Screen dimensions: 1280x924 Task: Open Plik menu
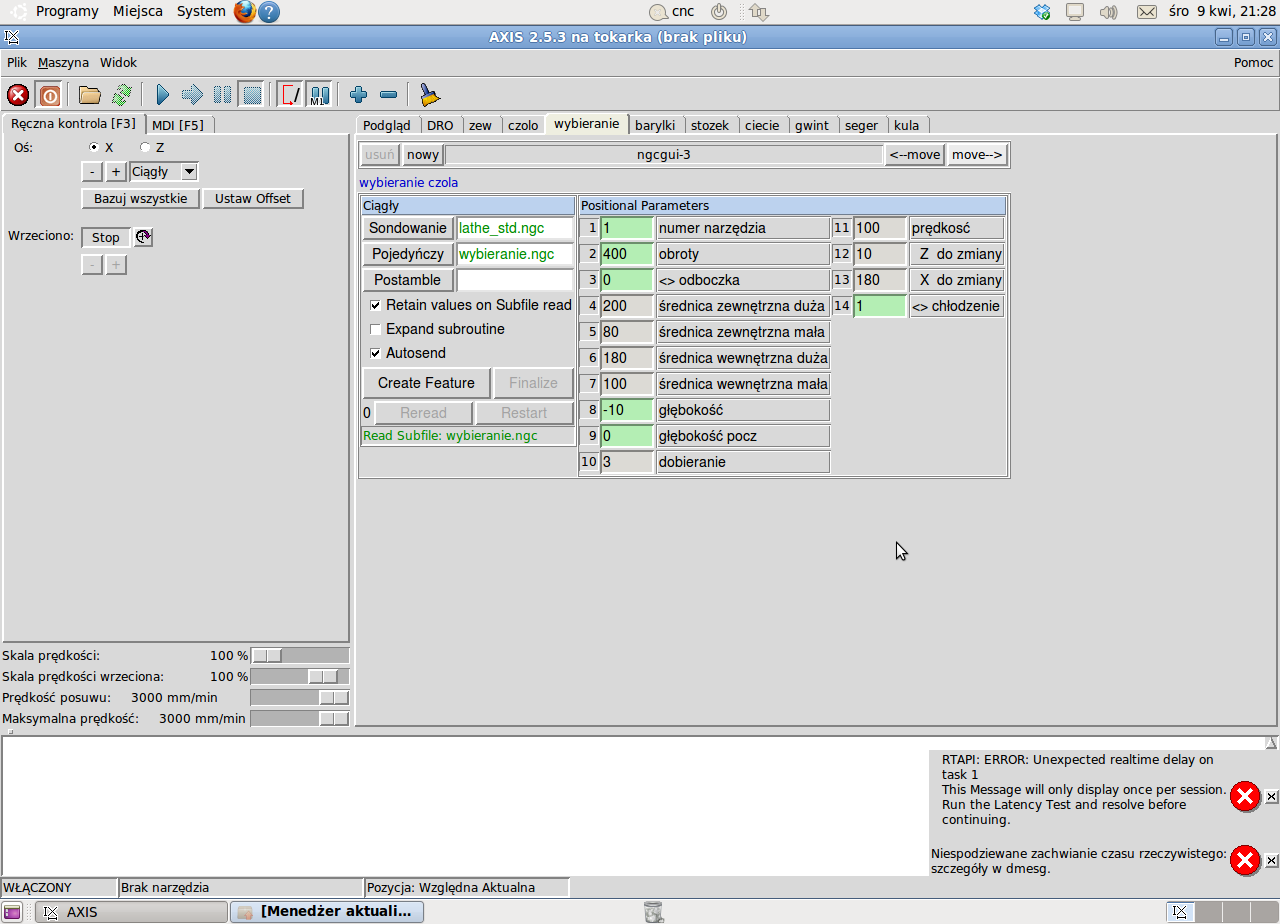[17, 62]
